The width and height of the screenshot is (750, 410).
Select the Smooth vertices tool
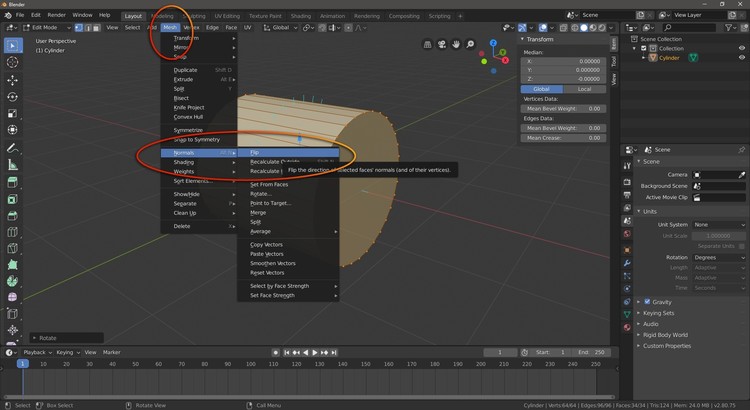point(13,298)
